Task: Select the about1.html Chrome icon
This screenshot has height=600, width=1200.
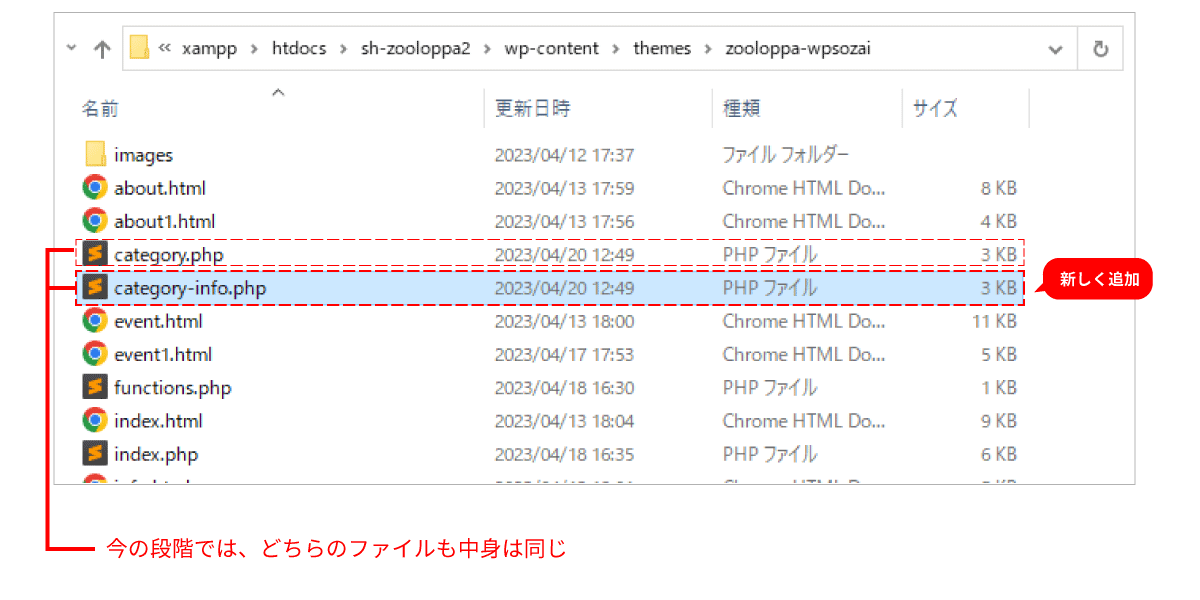Action: tap(95, 220)
